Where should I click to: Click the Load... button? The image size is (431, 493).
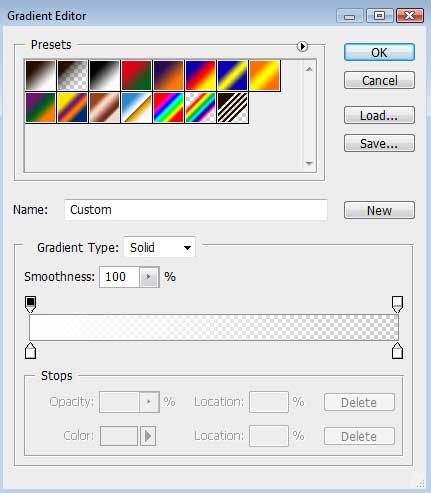pos(379,115)
